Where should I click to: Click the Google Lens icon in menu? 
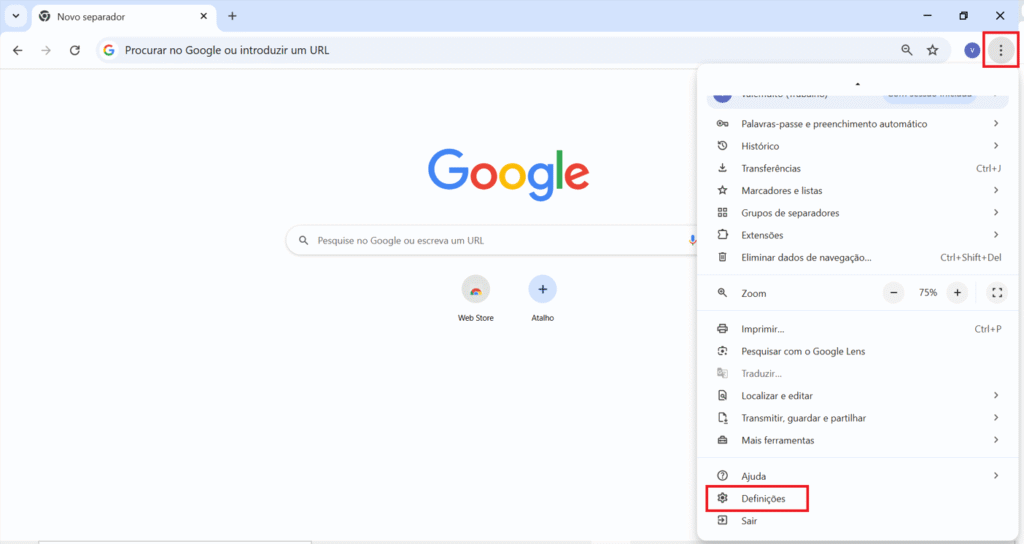722,351
